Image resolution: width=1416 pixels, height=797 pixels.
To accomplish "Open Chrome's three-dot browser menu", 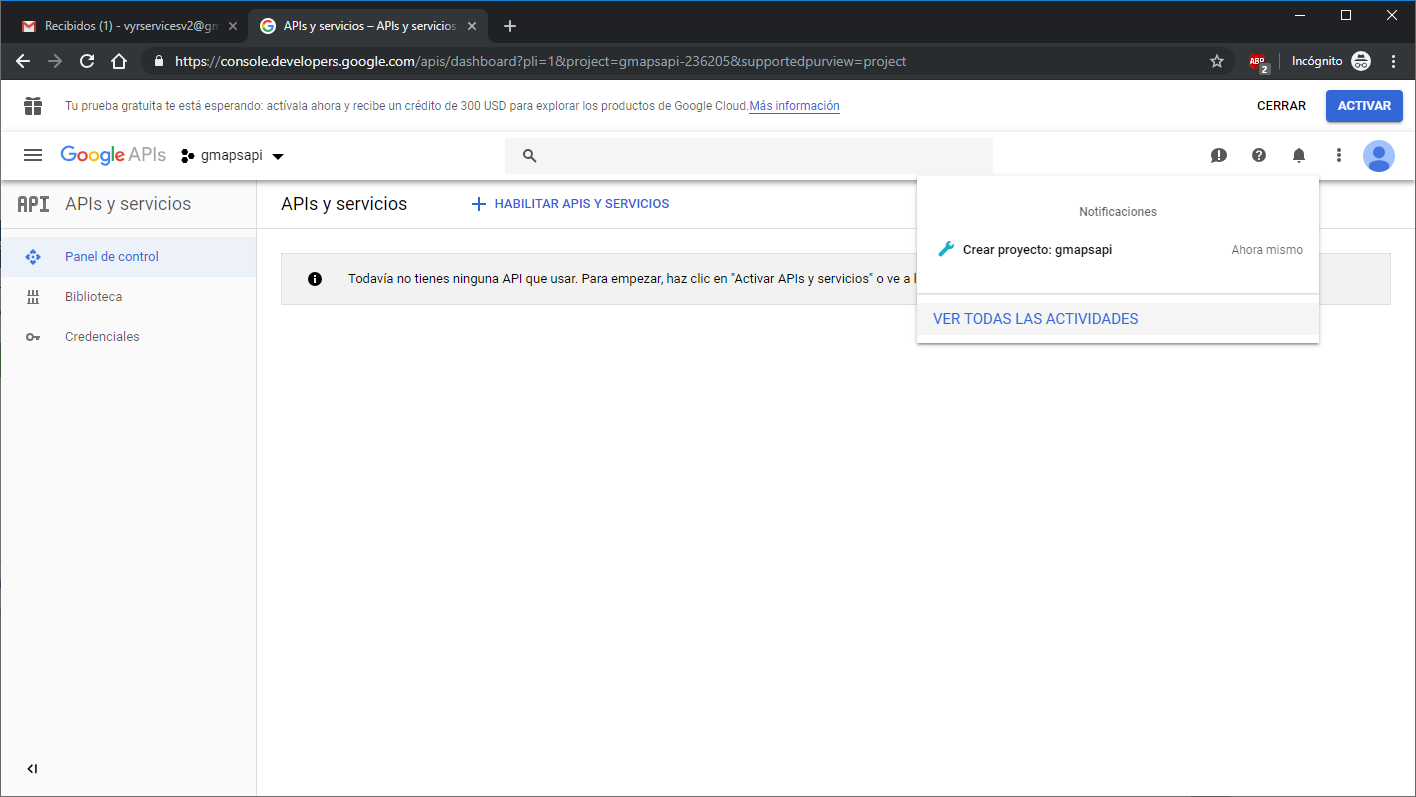I will pyautogui.click(x=1394, y=61).
